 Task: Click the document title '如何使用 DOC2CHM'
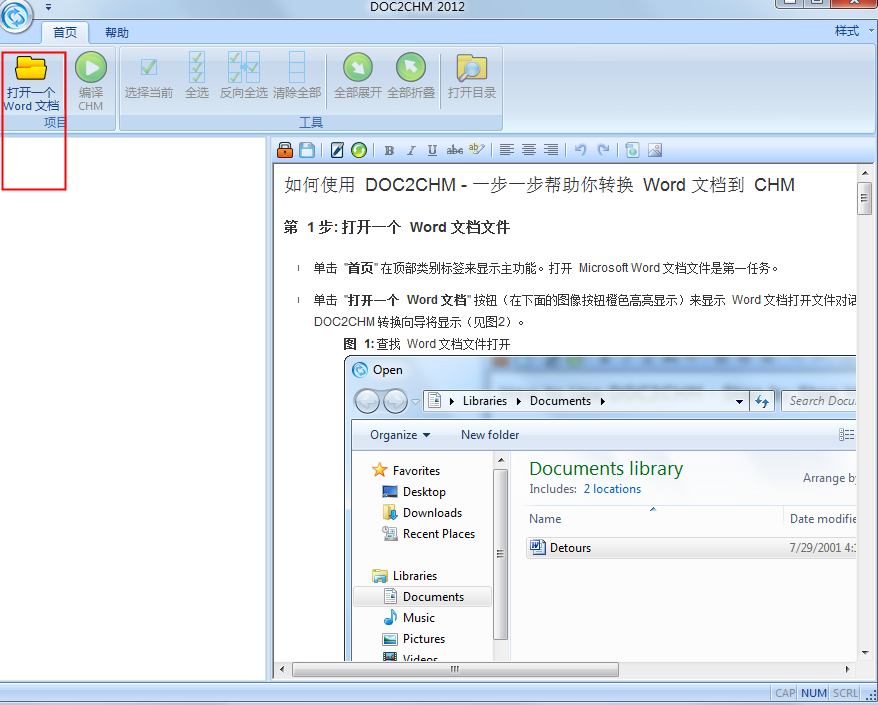point(370,185)
